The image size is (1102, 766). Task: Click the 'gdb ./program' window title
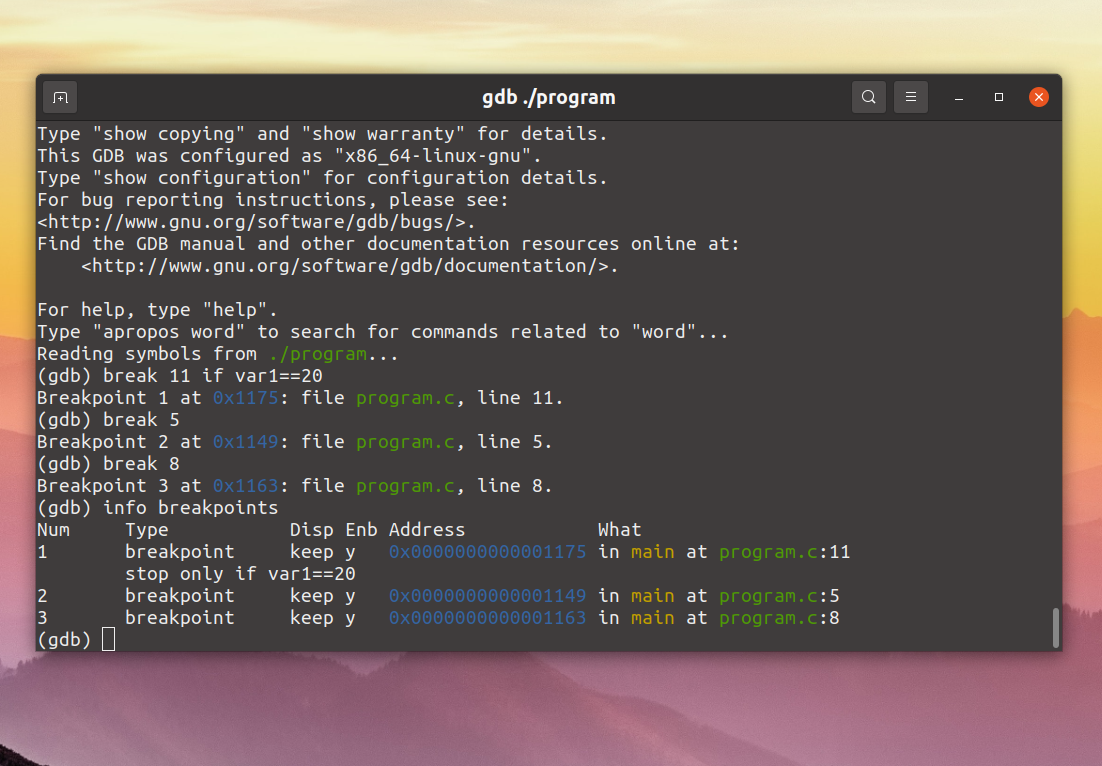click(x=549, y=97)
